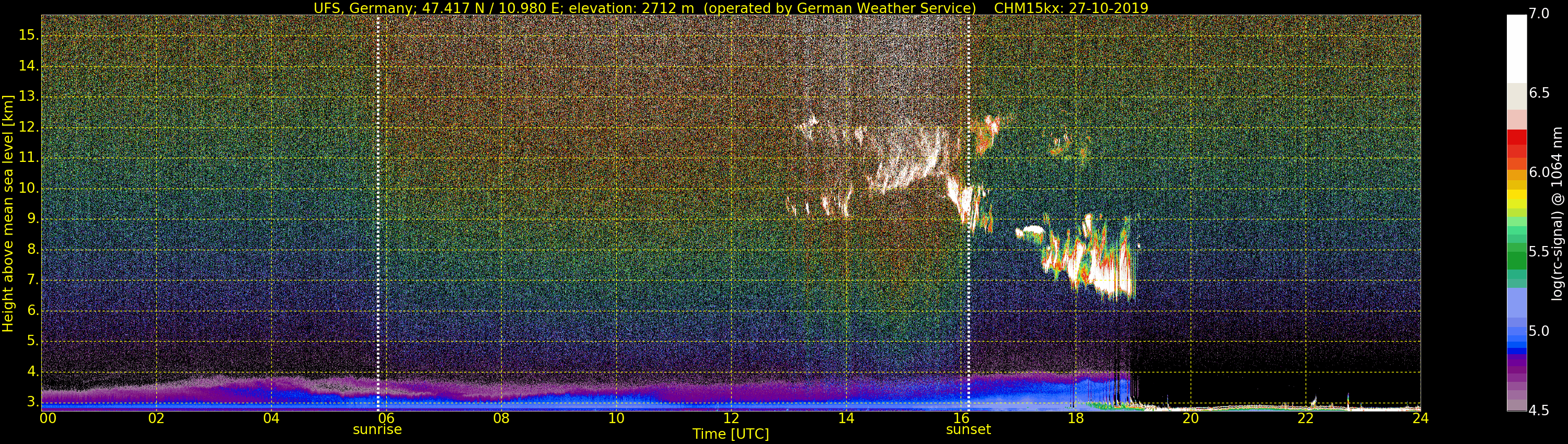Pick the white segment at the colorbar top
This screenshot has height=444, width=1568.
(1516, 49)
